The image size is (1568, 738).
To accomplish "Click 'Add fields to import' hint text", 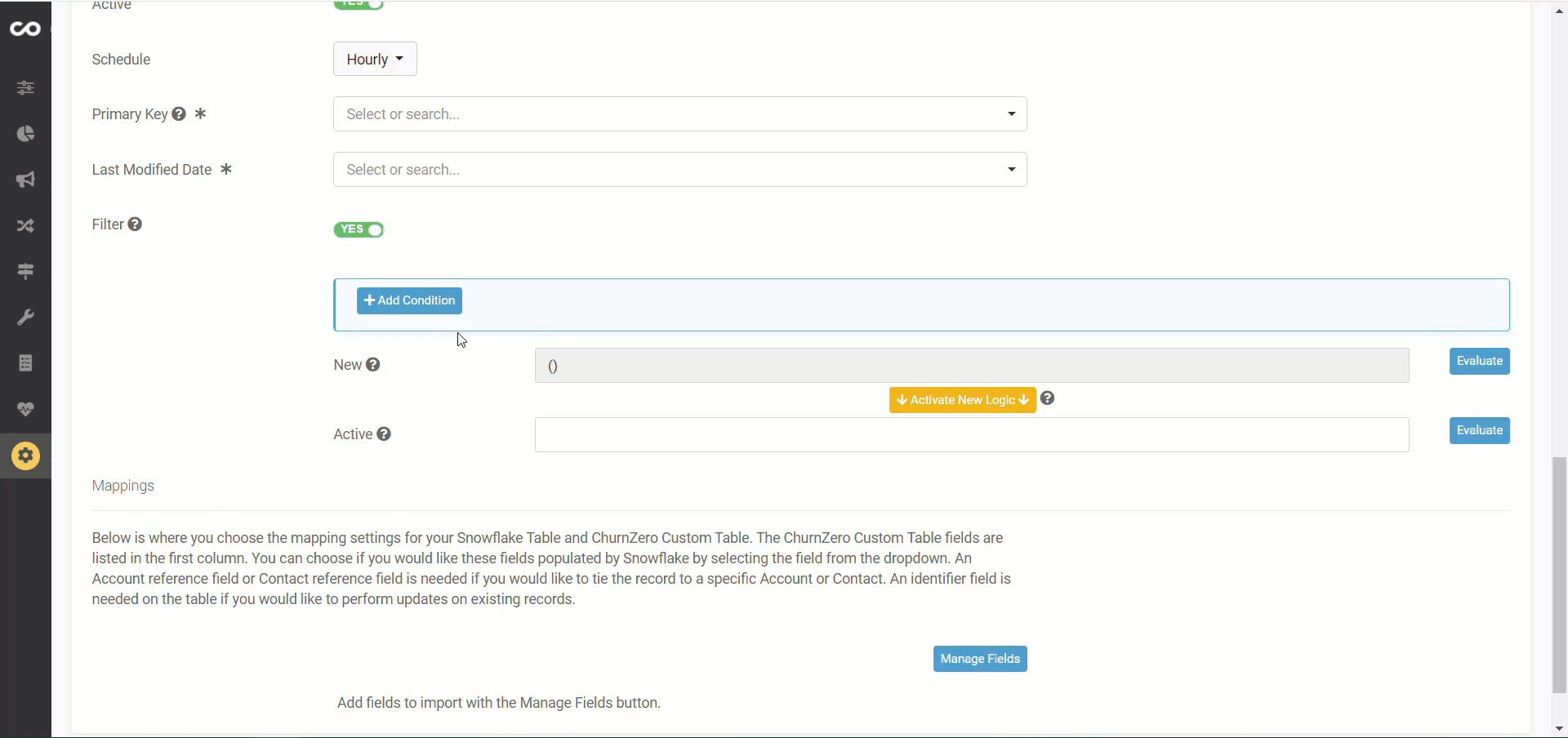I will coord(498,703).
